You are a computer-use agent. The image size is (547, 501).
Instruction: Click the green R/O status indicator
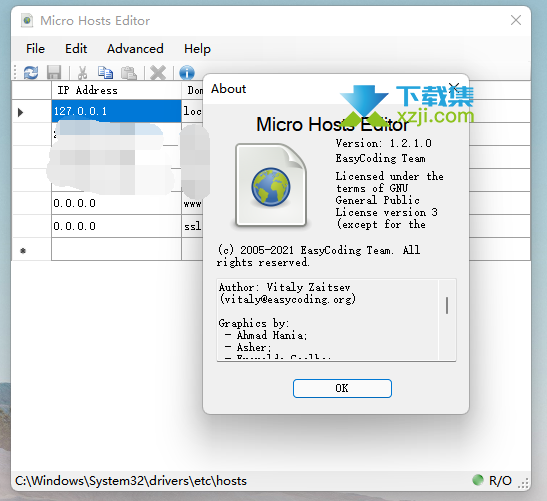click(478, 480)
